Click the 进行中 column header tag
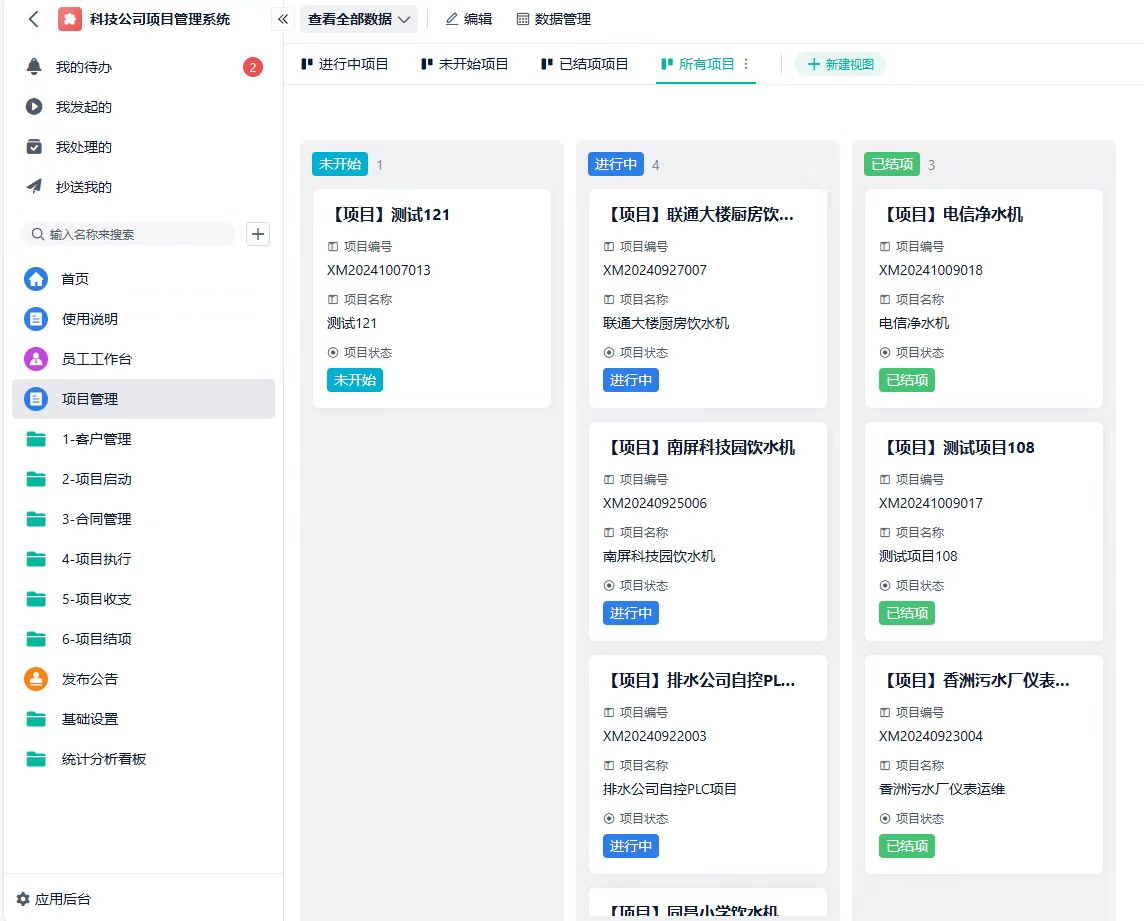1144x921 pixels. (x=616, y=164)
